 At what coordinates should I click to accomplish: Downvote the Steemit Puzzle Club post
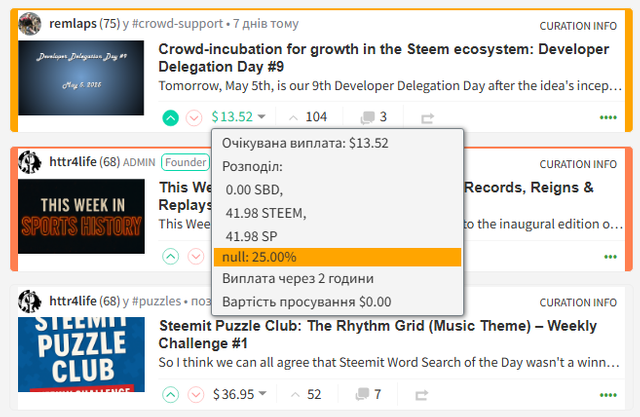pos(196,395)
